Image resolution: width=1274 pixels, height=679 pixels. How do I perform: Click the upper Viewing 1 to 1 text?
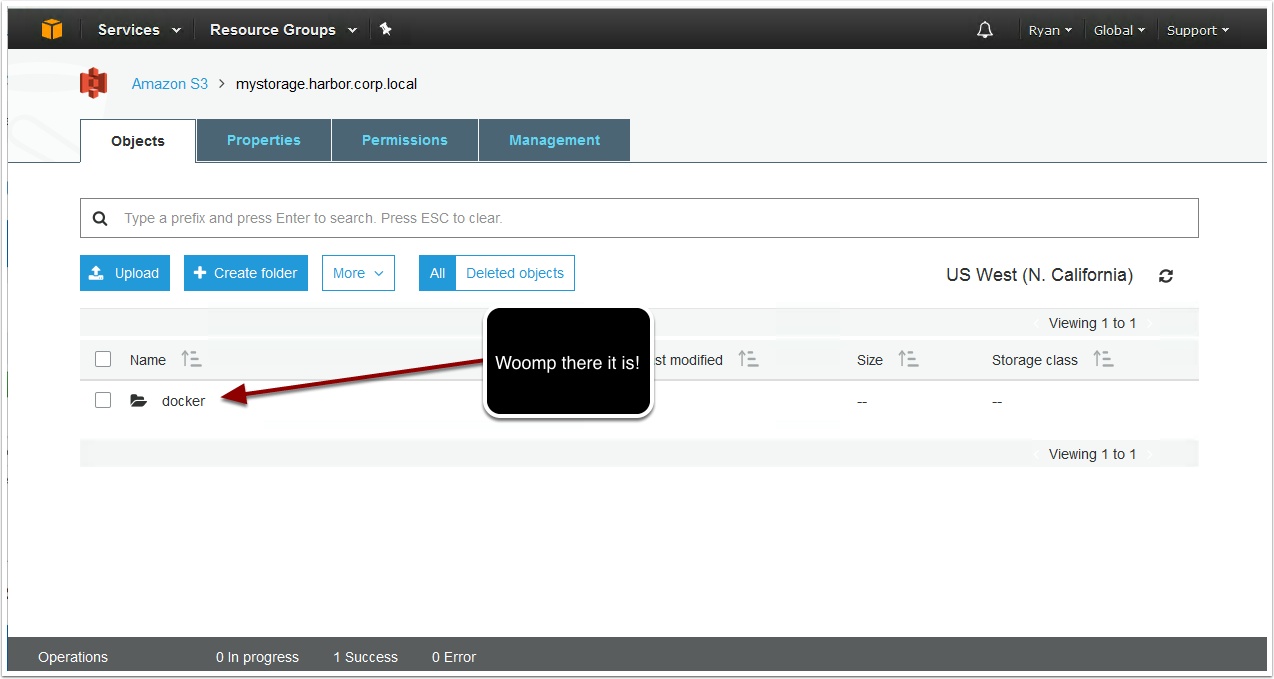(1092, 323)
